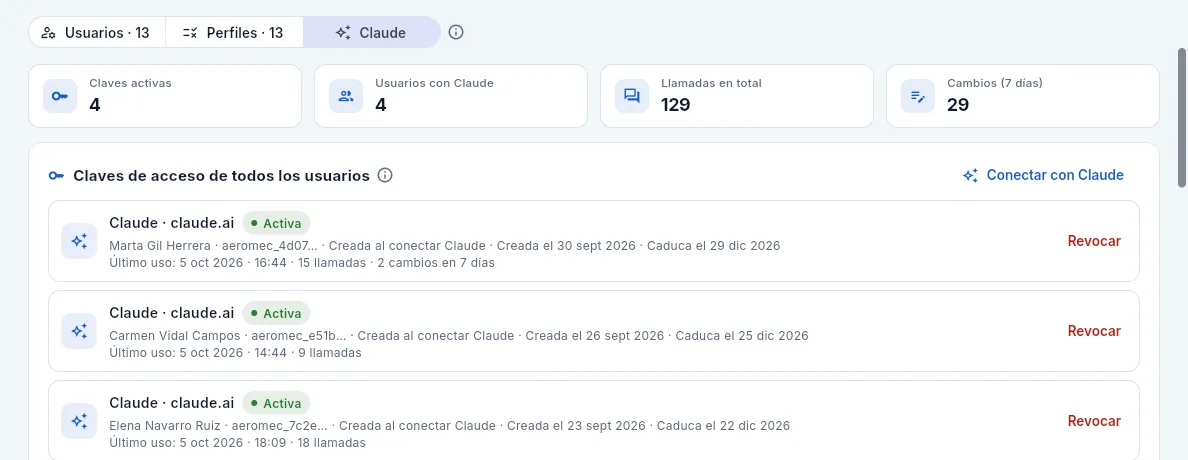Click text 'Elena Navarro Ruiz · aeromec_7c2e...'
This screenshot has width=1188, height=460.
[x=220, y=426]
